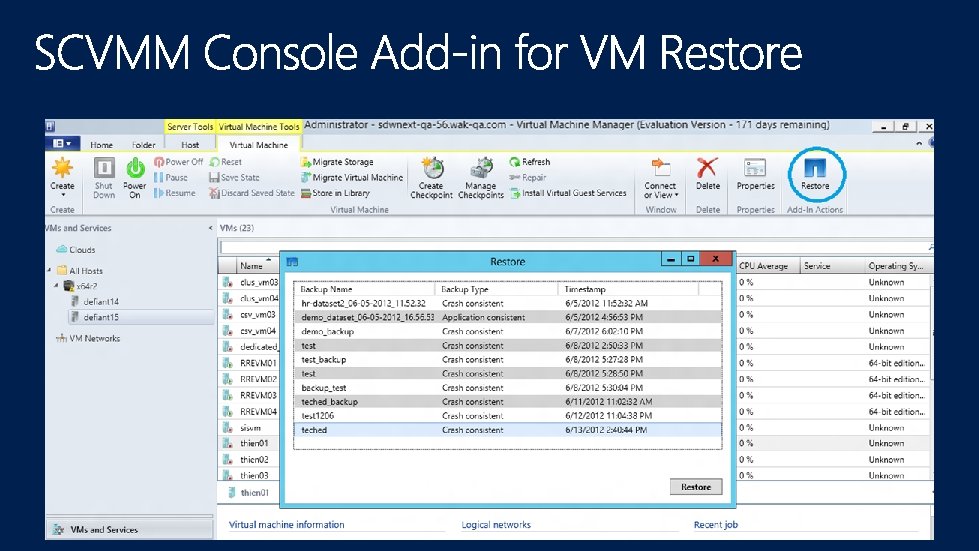
Task: Select the backup_test row
Action: 508,388
